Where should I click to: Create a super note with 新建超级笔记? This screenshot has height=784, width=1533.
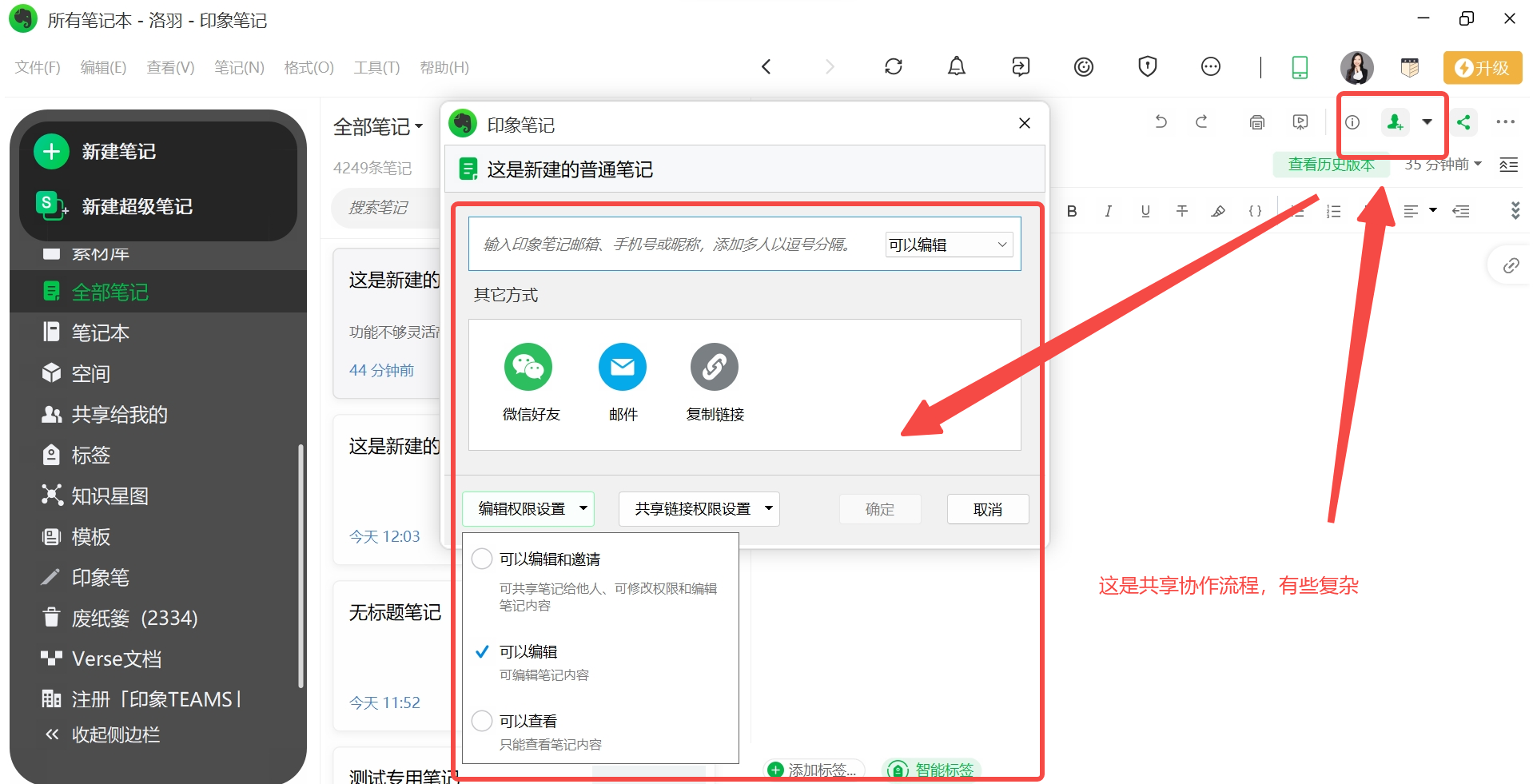[113, 206]
